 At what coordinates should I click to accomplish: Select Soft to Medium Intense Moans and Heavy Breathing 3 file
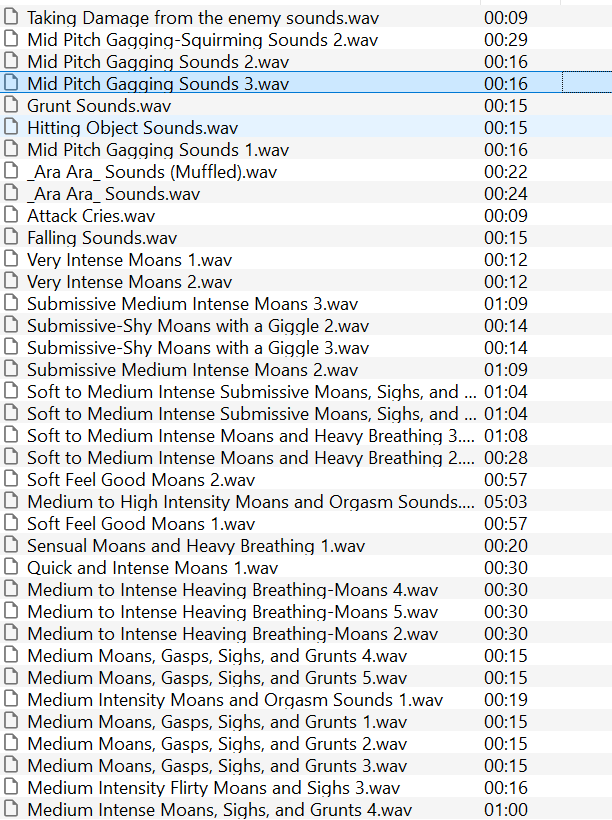(251, 436)
